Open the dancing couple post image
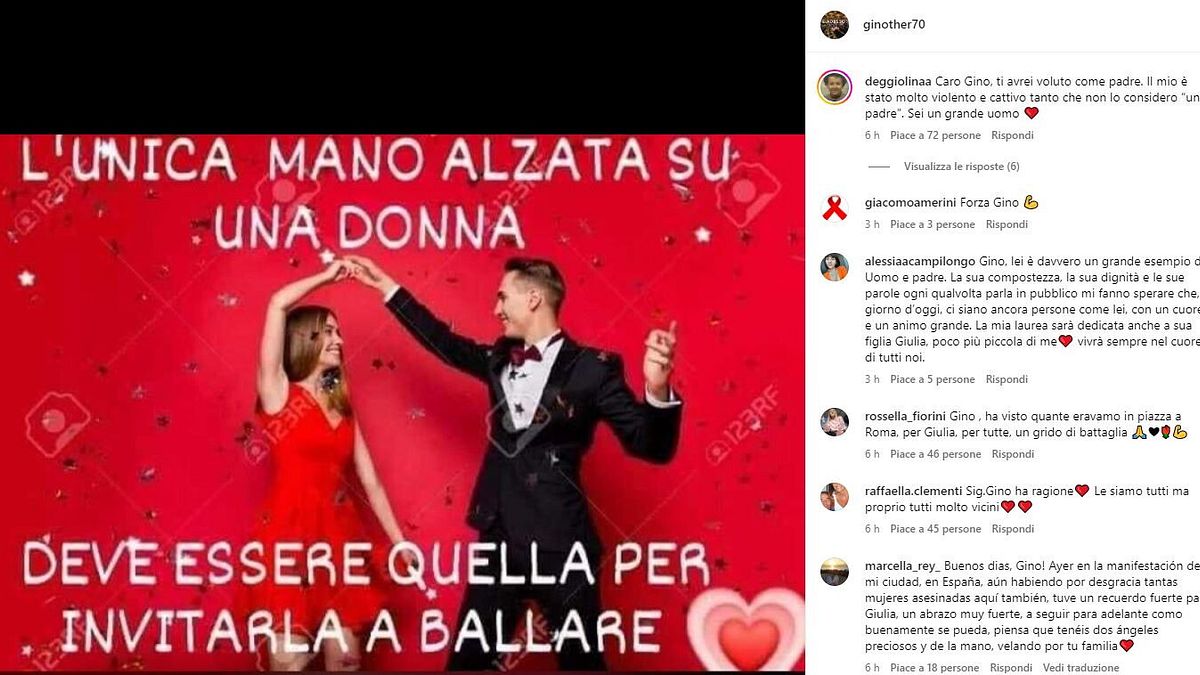 (x=402, y=403)
